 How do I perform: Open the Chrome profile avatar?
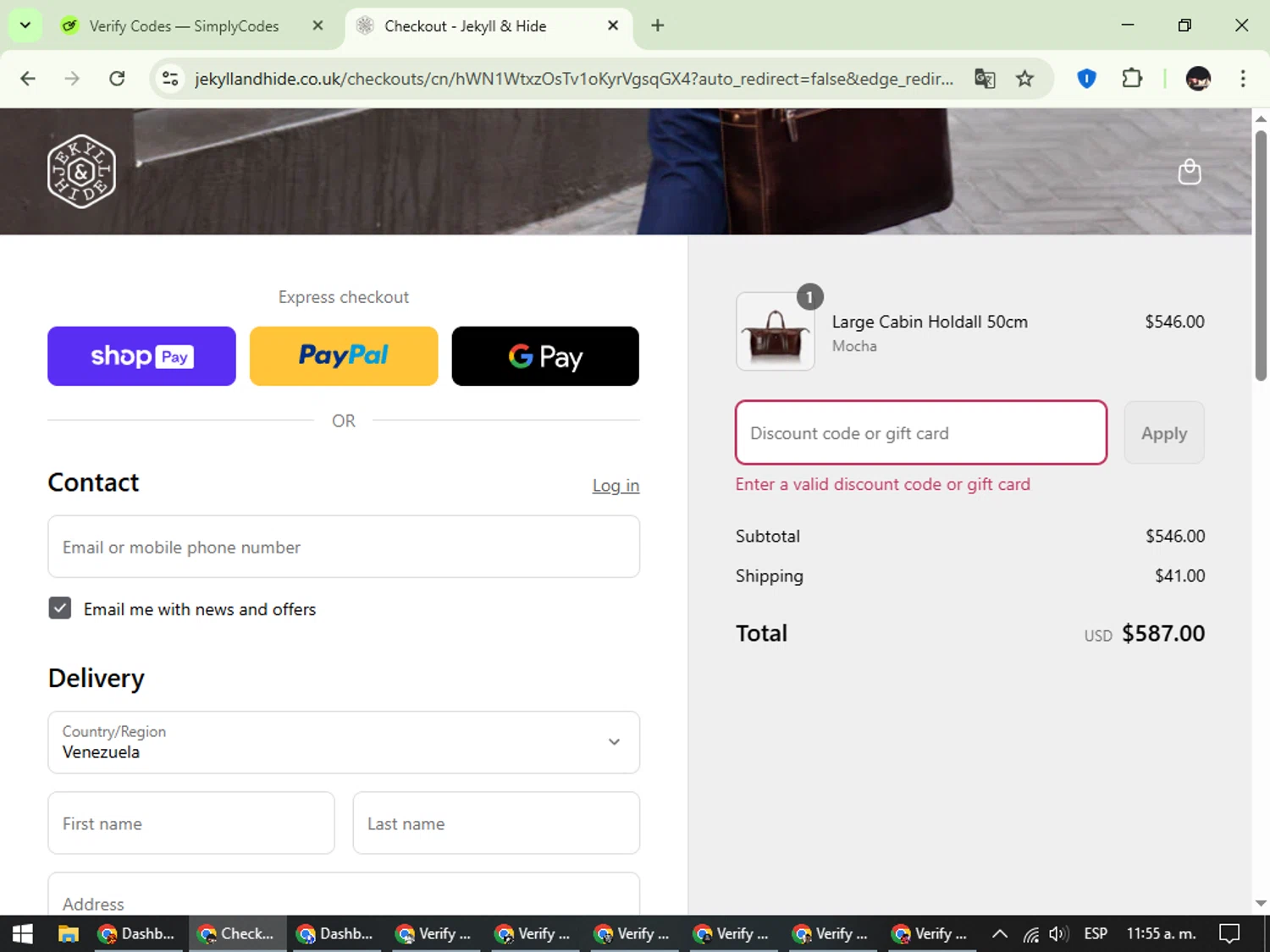coord(1198,79)
